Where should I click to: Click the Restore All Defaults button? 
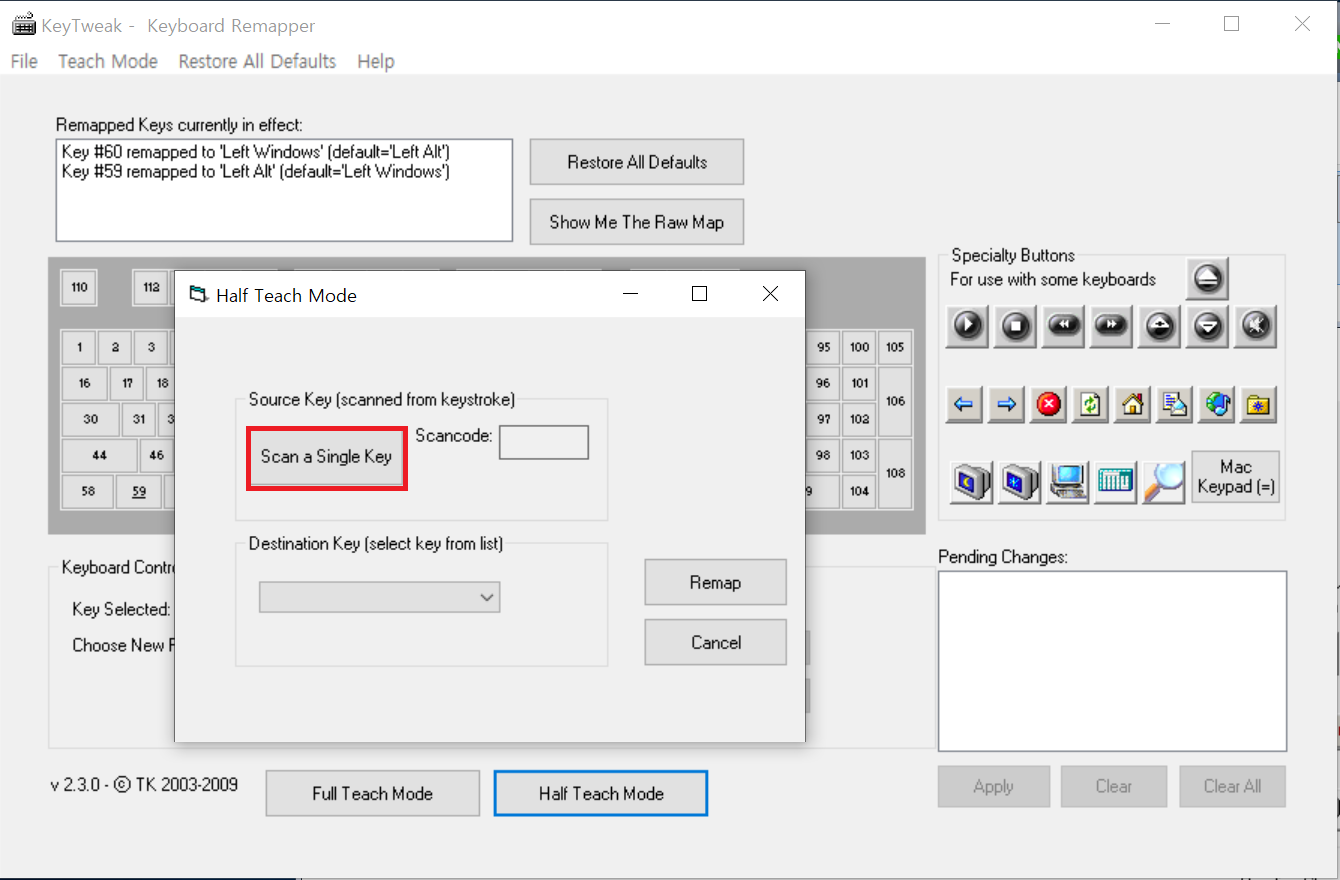pyautogui.click(x=637, y=162)
